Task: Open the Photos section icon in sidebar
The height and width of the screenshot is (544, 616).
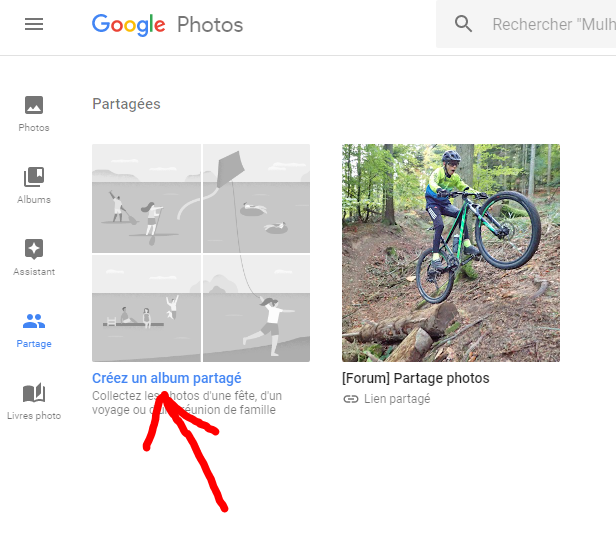Action: point(34,105)
